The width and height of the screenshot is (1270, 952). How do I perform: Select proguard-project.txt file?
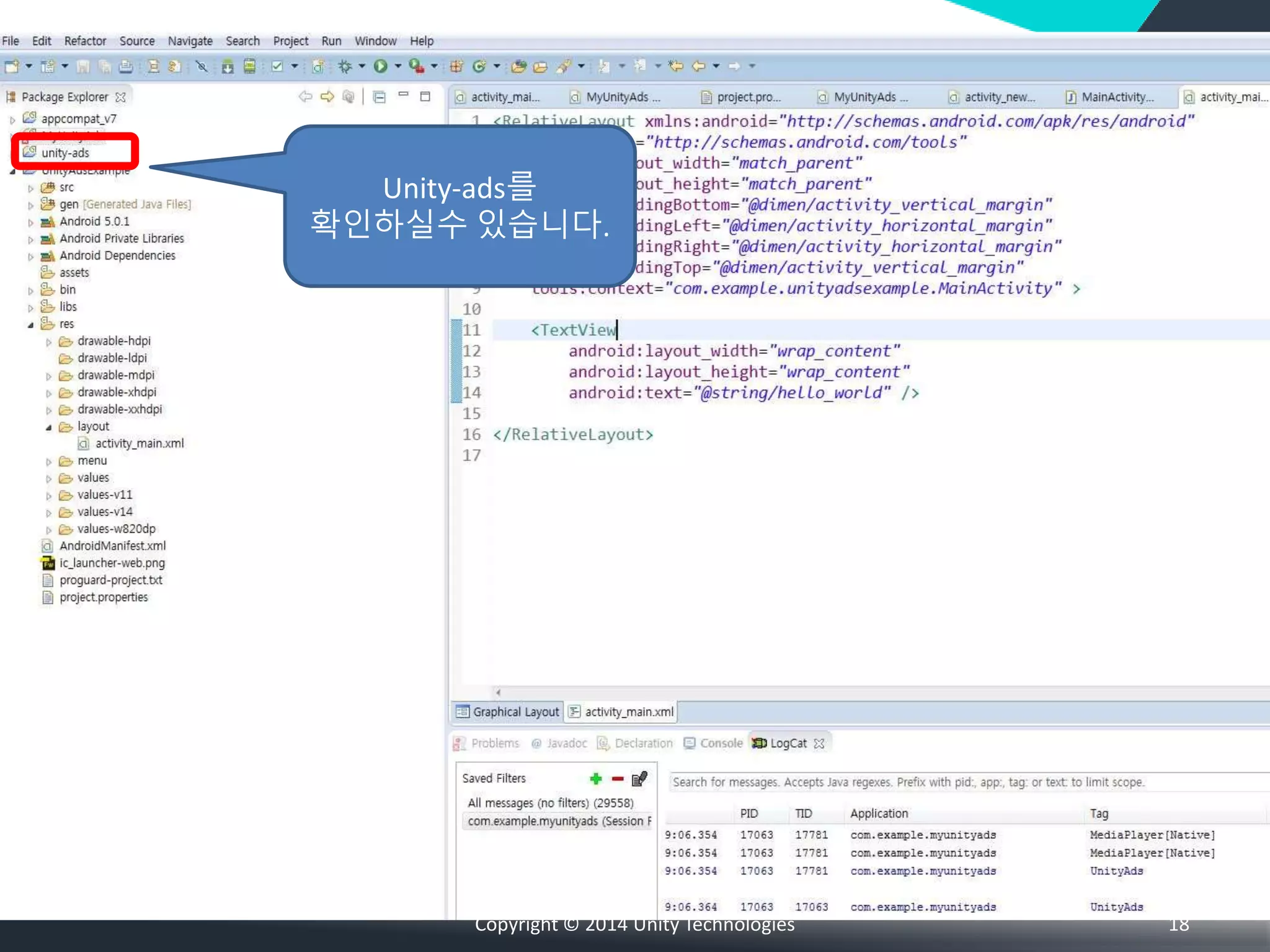tap(102, 580)
